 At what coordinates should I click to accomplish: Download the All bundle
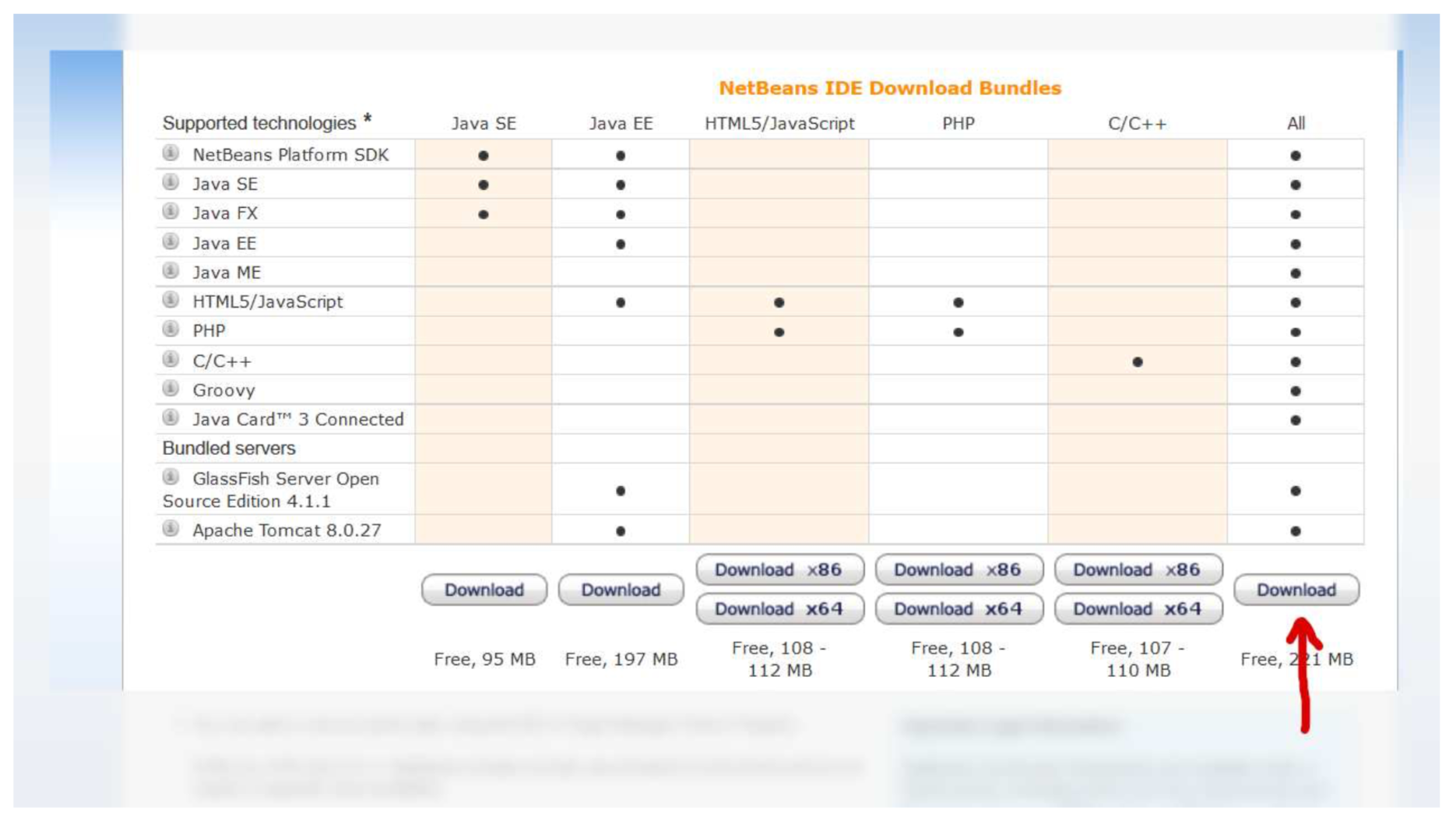(1296, 590)
